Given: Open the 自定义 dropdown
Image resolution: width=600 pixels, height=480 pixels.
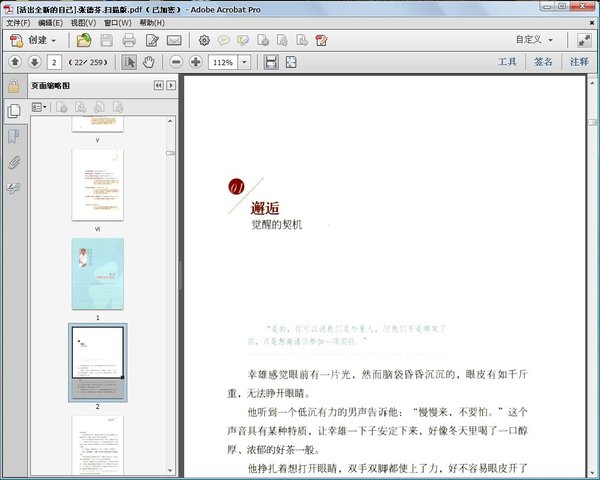Looking at the screenshot, I should pos(534,40).
